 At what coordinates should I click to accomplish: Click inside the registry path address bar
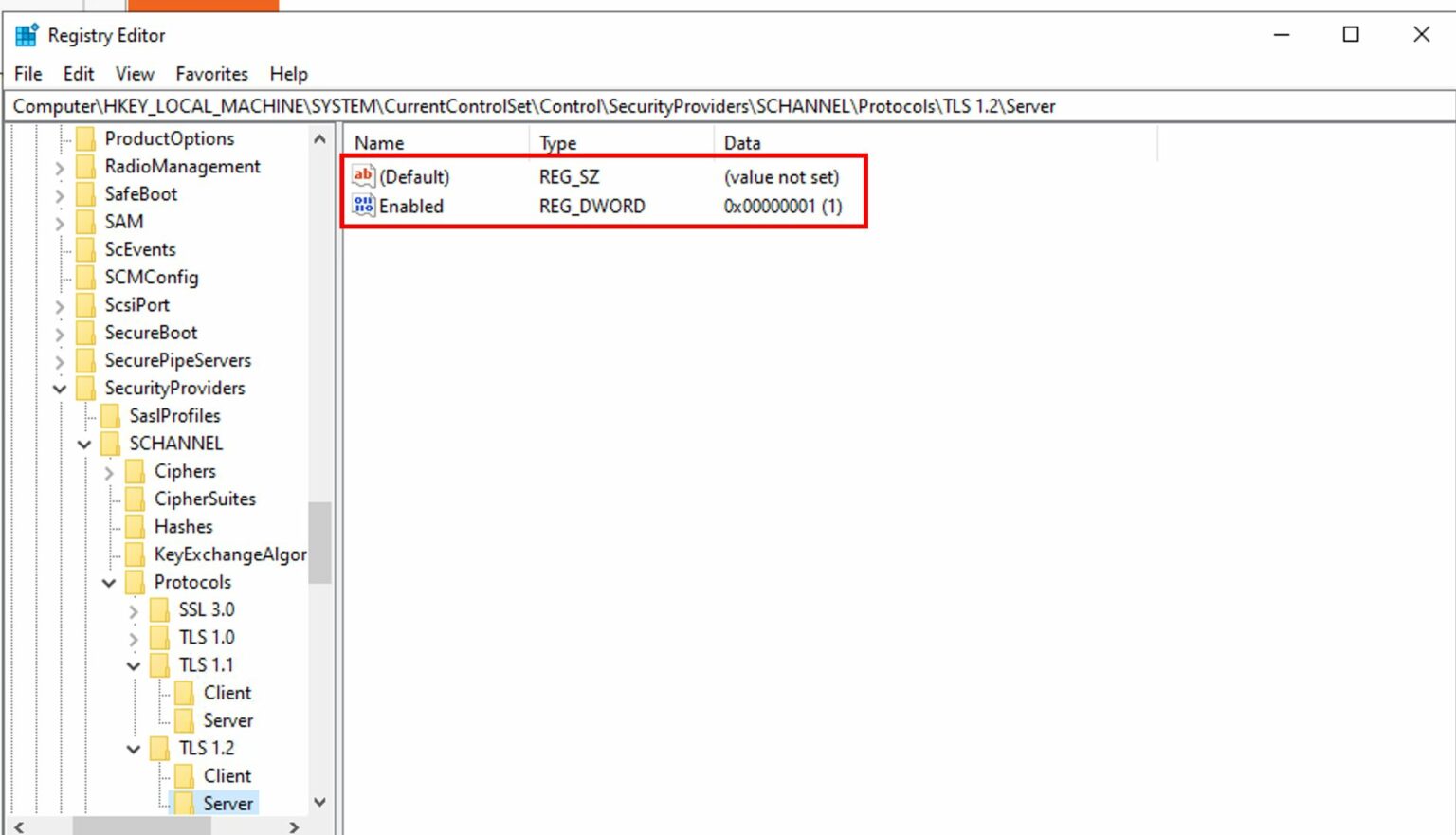[x=664, y=106]
